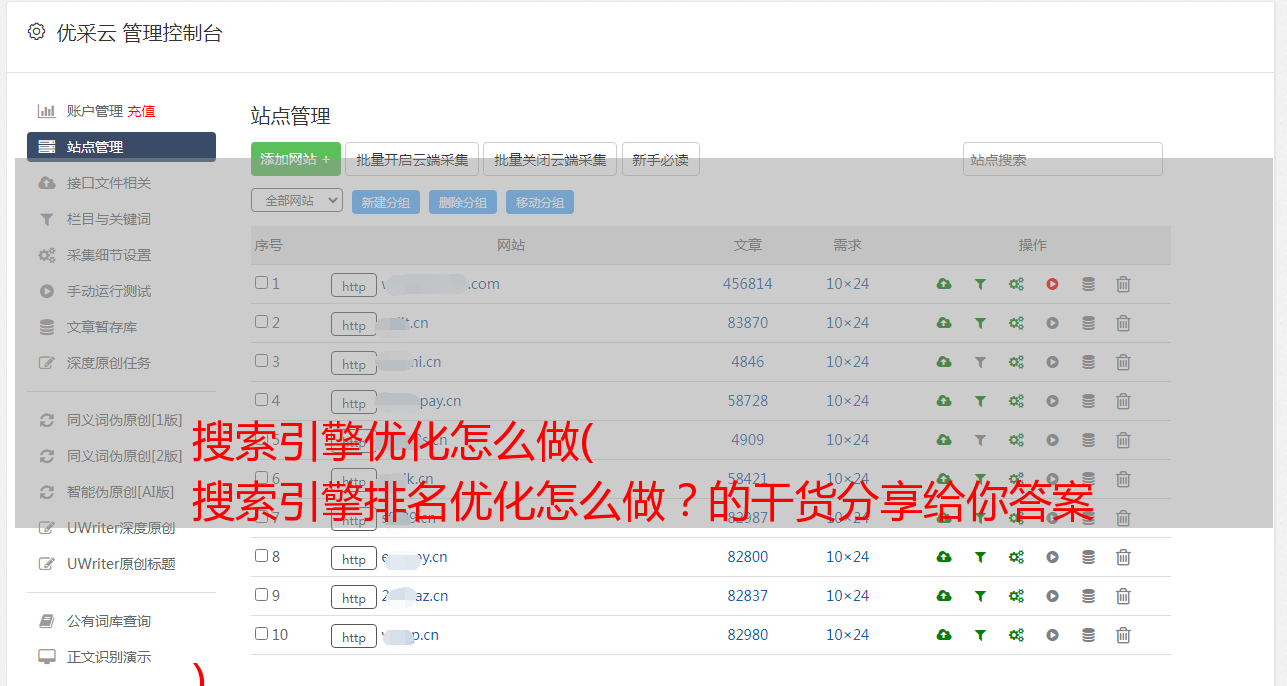Image resolution: width=1287 pixels, height=686 pixels.
Task: Click the play icon in row 10
Action: click(1052, 635)
